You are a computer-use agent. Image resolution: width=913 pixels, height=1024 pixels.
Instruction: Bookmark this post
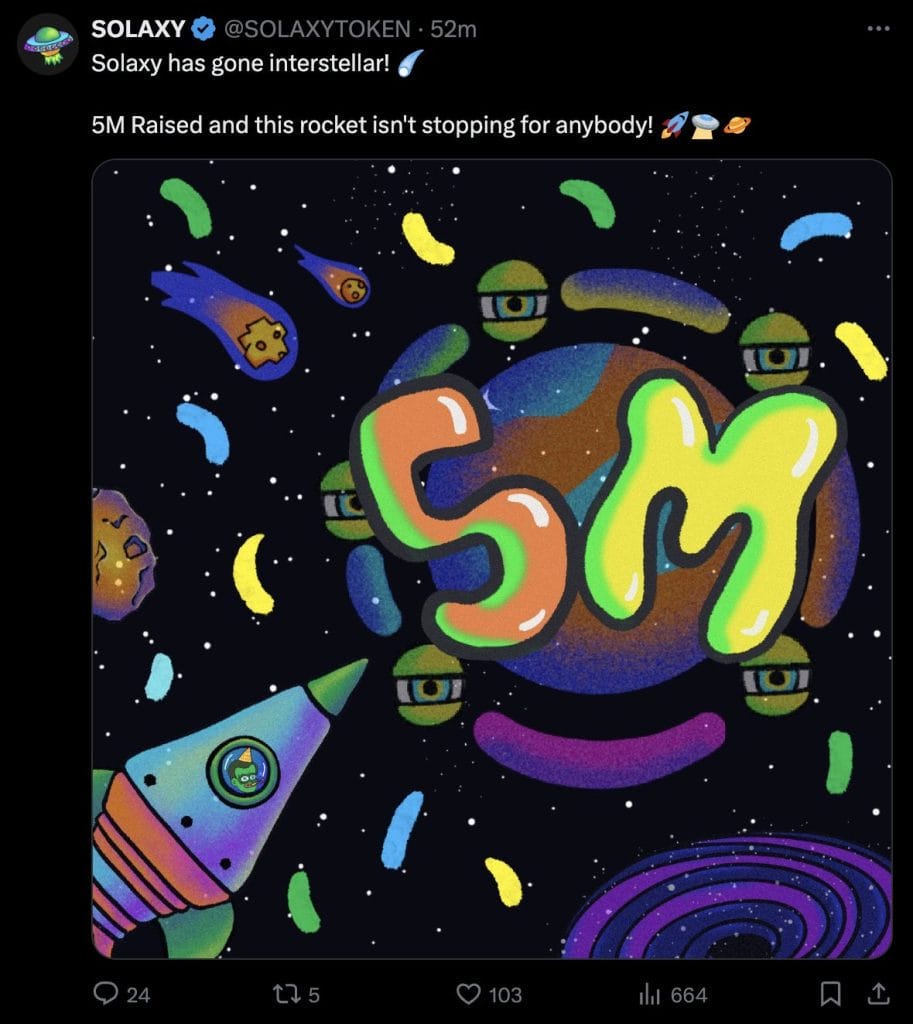click(x=830, y=994)
